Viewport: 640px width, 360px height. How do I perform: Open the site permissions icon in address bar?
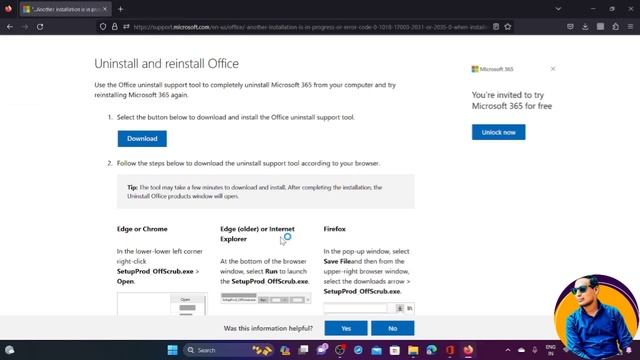point(126,27)
